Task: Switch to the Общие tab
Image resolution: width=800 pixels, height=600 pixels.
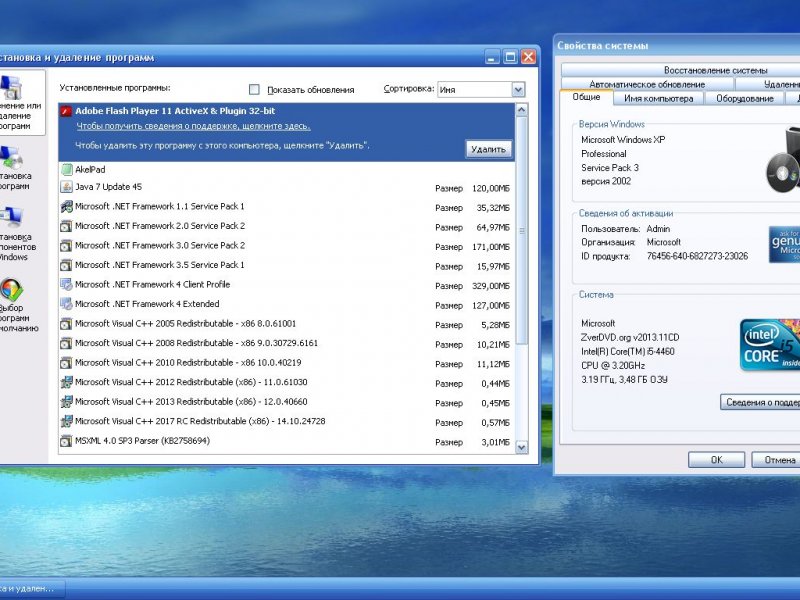Action: 586,97
